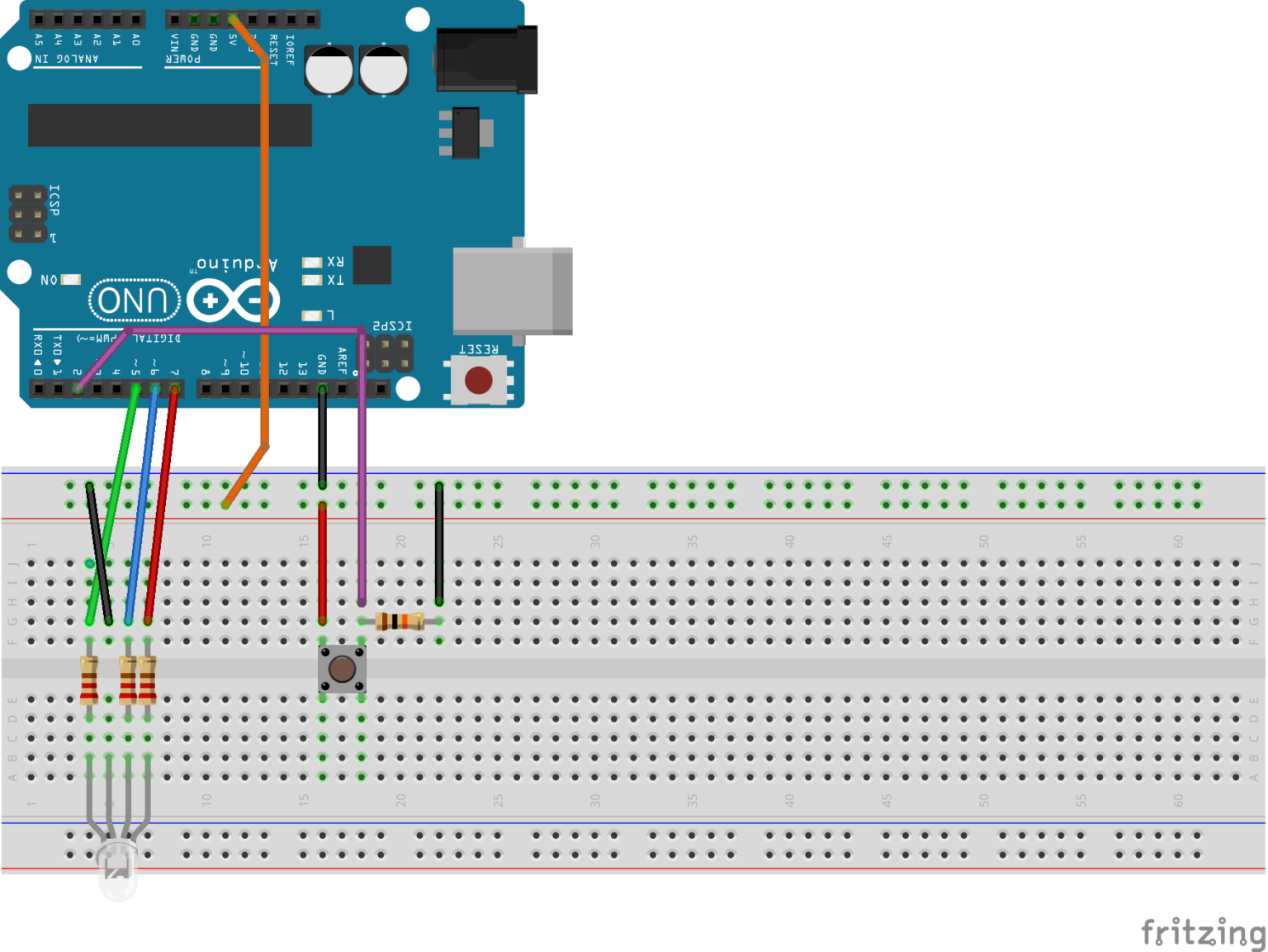Select the resistor under the long red wire

pyautogui.click(x=148, y=680)
